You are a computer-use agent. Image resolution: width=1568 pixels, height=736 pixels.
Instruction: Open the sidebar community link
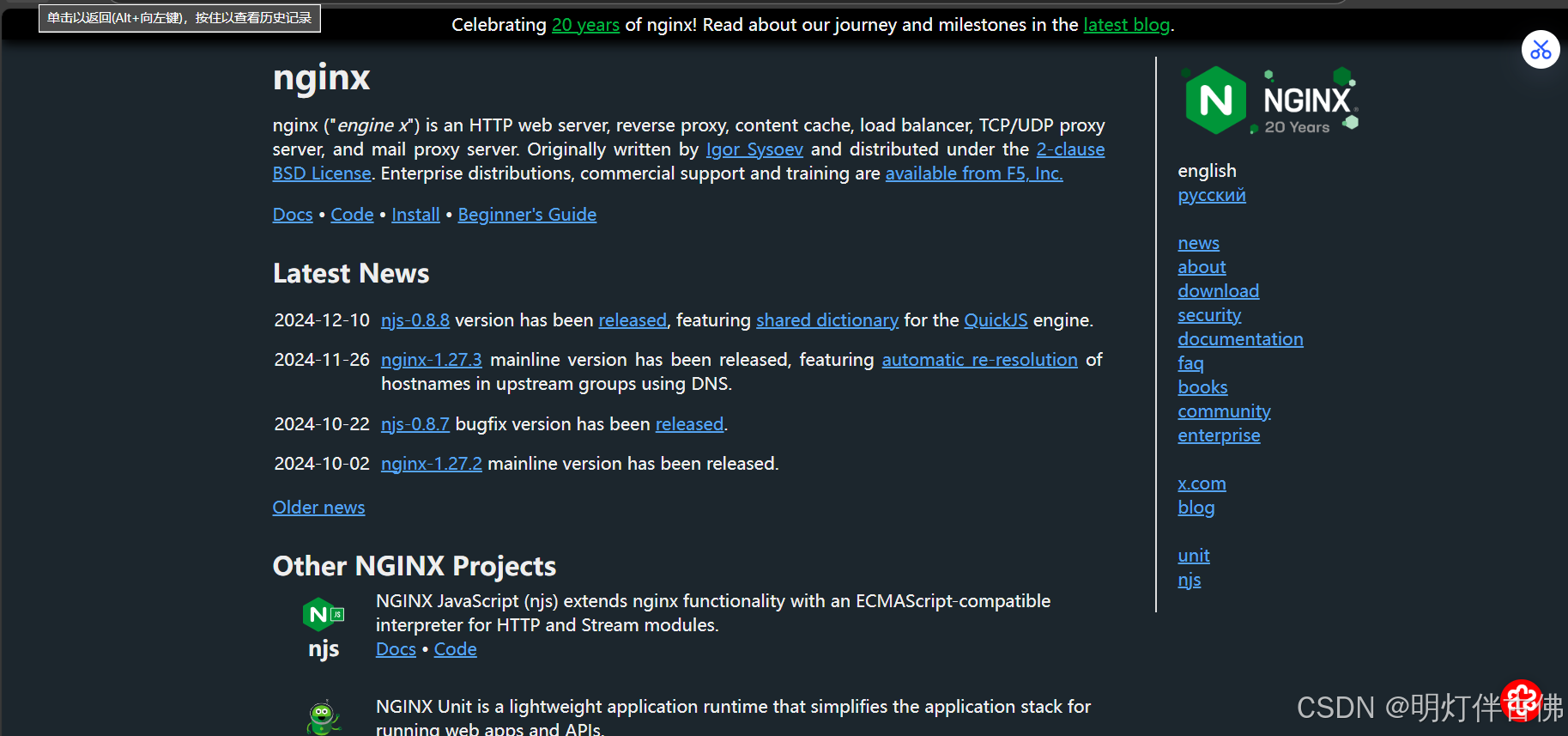[x=1224, y=411]
